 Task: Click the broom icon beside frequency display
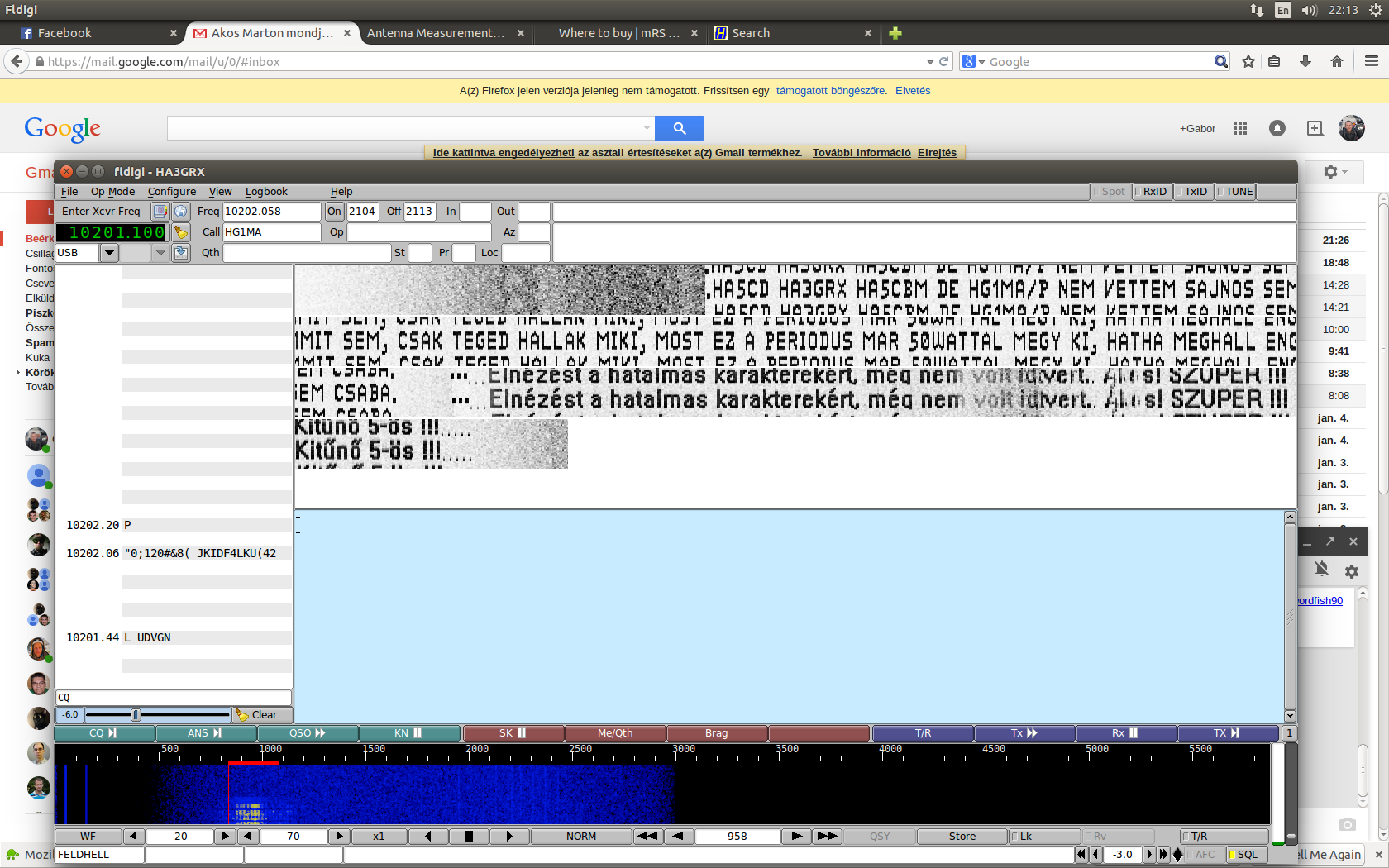coord(180,232)
